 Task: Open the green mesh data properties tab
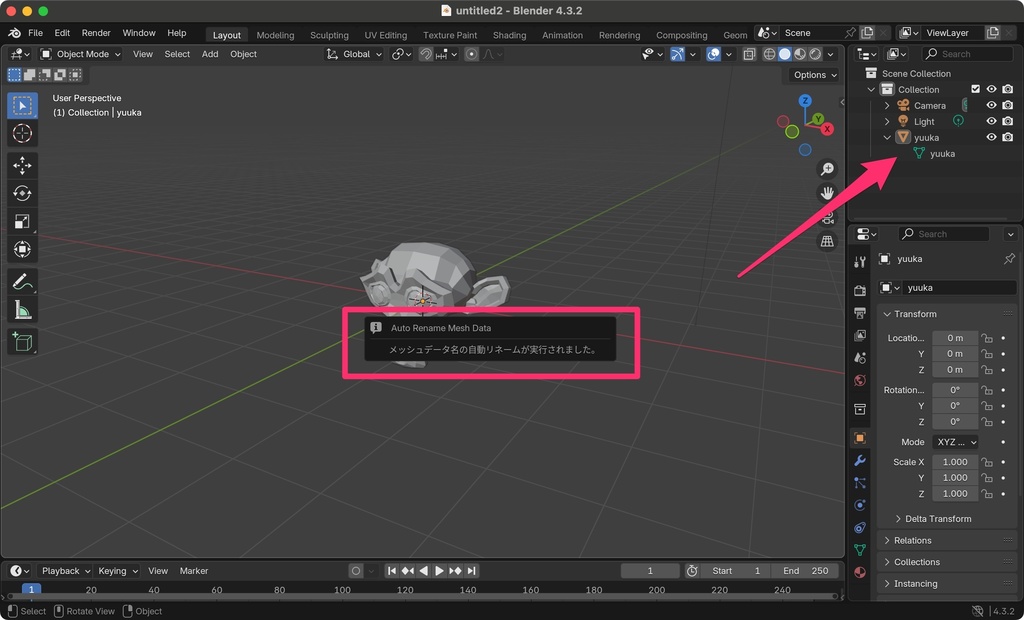click(858, 550)
